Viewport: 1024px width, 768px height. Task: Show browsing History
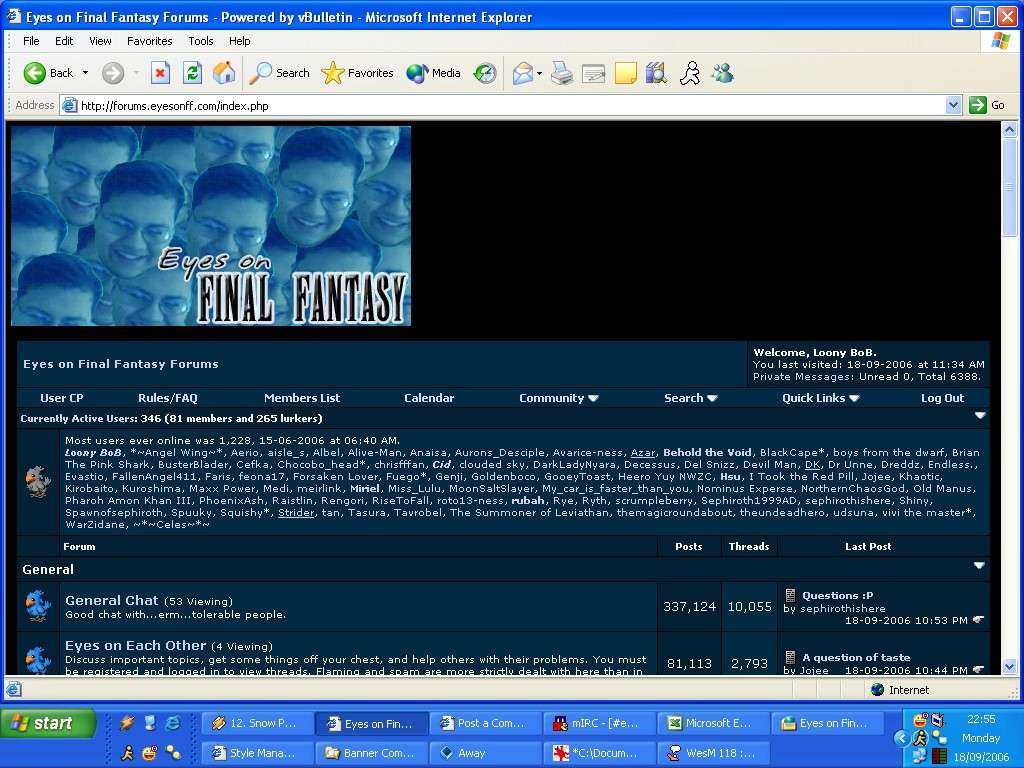(485, 72)
